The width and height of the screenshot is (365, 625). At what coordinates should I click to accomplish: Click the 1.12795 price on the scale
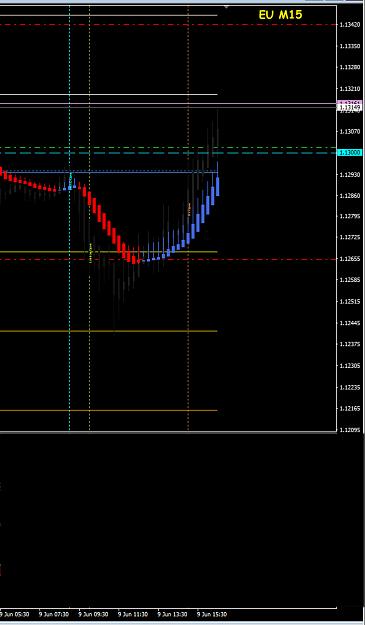click(349, 216)
